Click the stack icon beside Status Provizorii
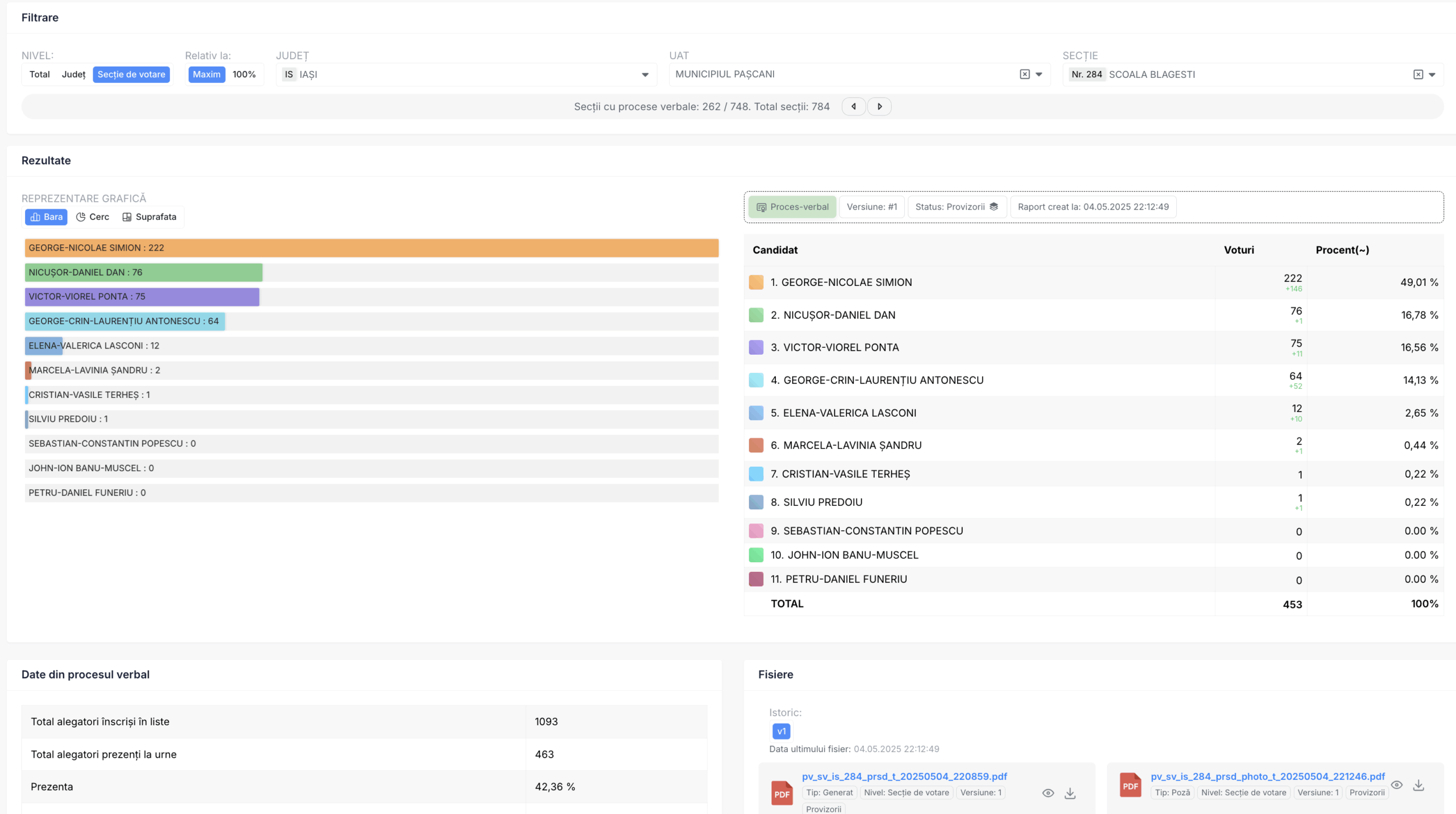The height and width of the screenshot is (814, 1456). [x=994, y=207]
